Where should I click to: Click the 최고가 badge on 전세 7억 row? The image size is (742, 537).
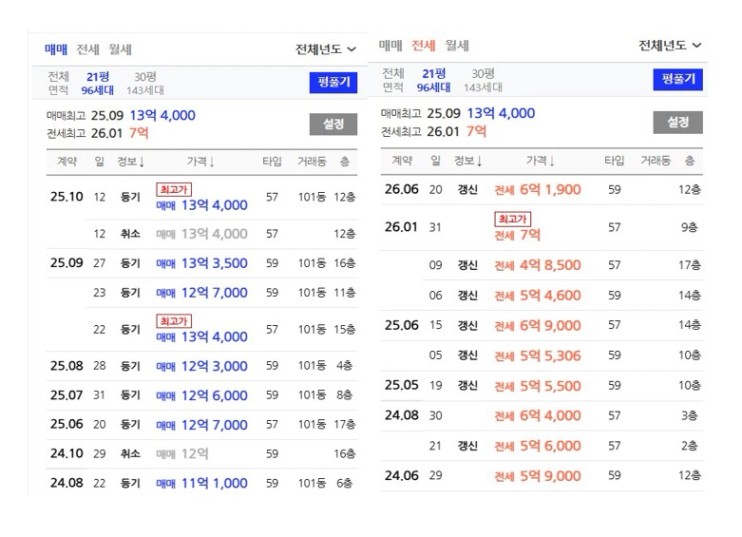[512, 219]
